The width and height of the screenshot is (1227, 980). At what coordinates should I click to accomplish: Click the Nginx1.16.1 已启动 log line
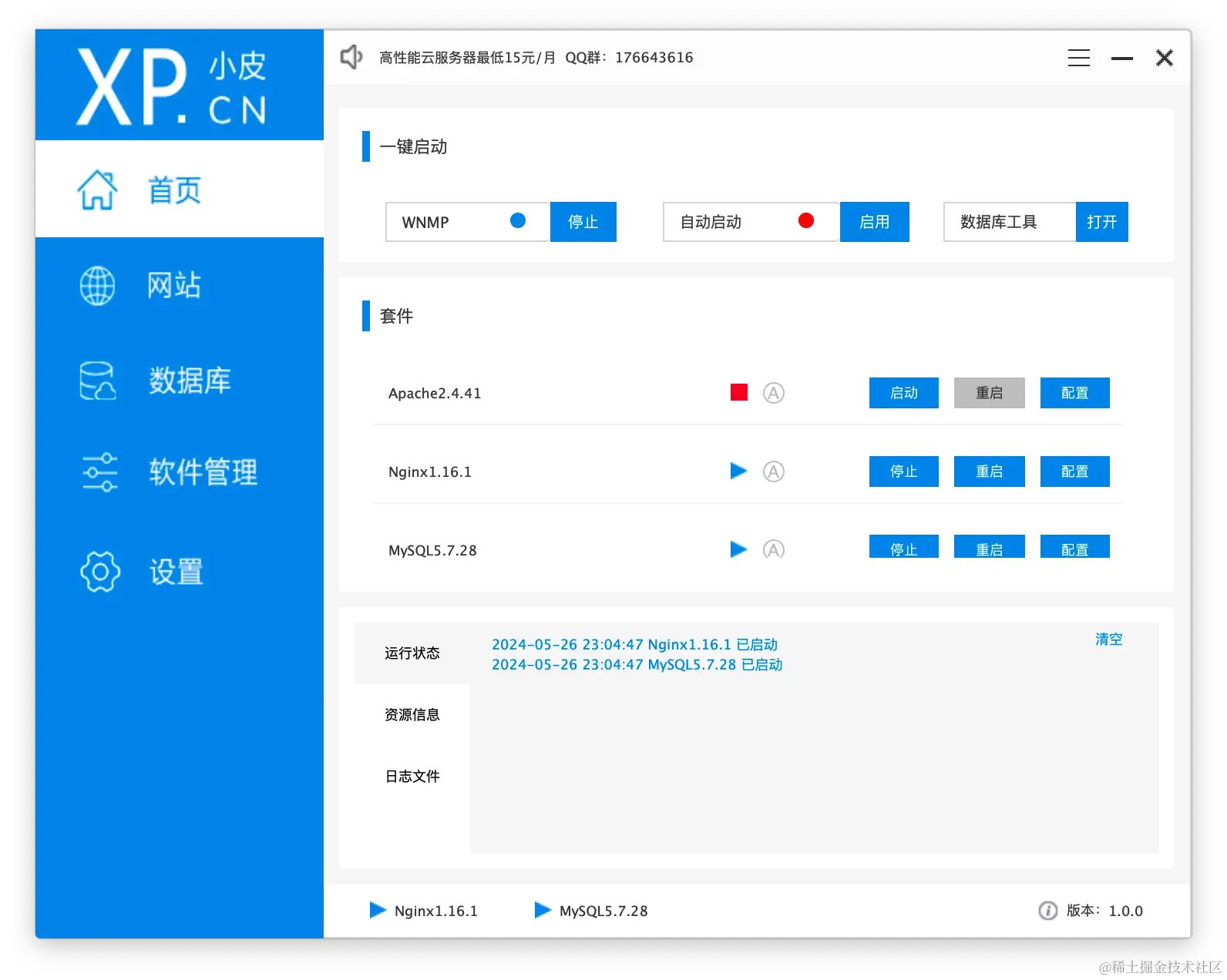pyautogui.click(x=635, y=645)
